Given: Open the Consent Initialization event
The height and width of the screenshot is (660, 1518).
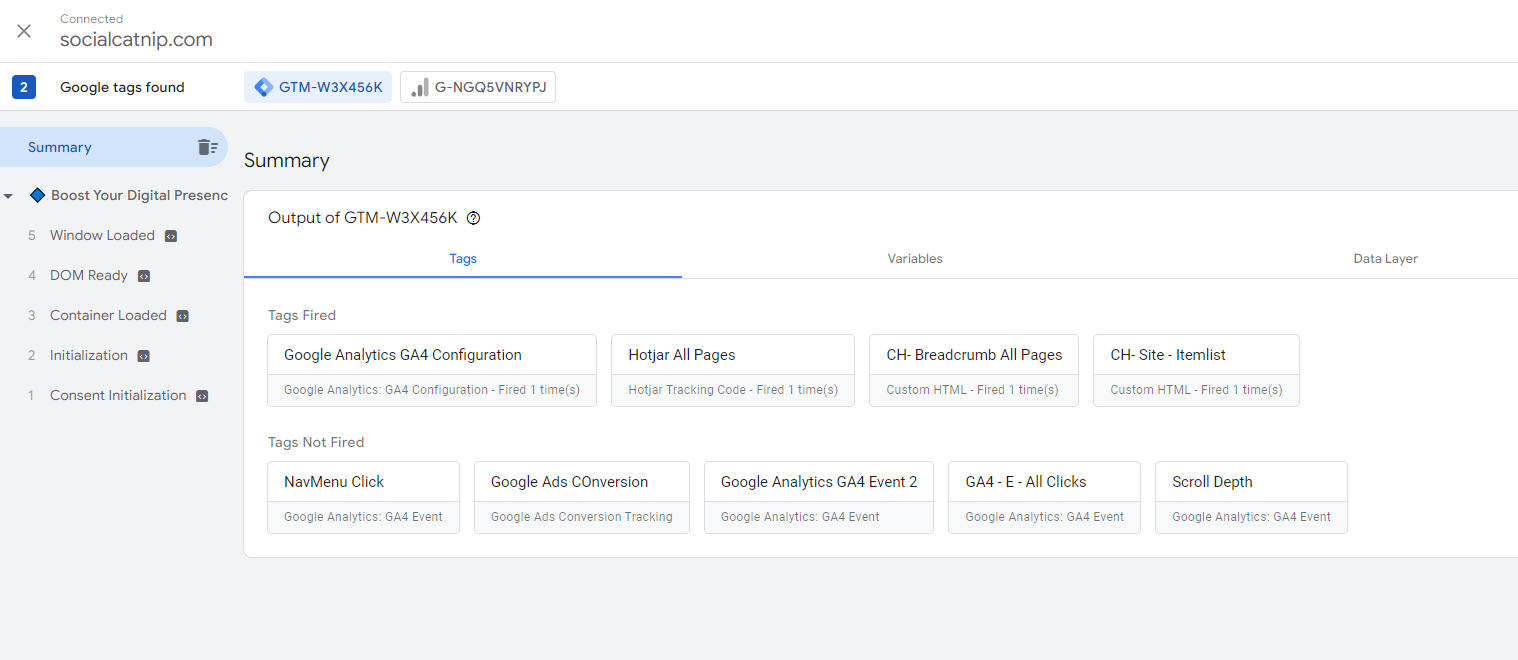Looking at the screenshot, I should pyautogui.click(x=118, y=395).
